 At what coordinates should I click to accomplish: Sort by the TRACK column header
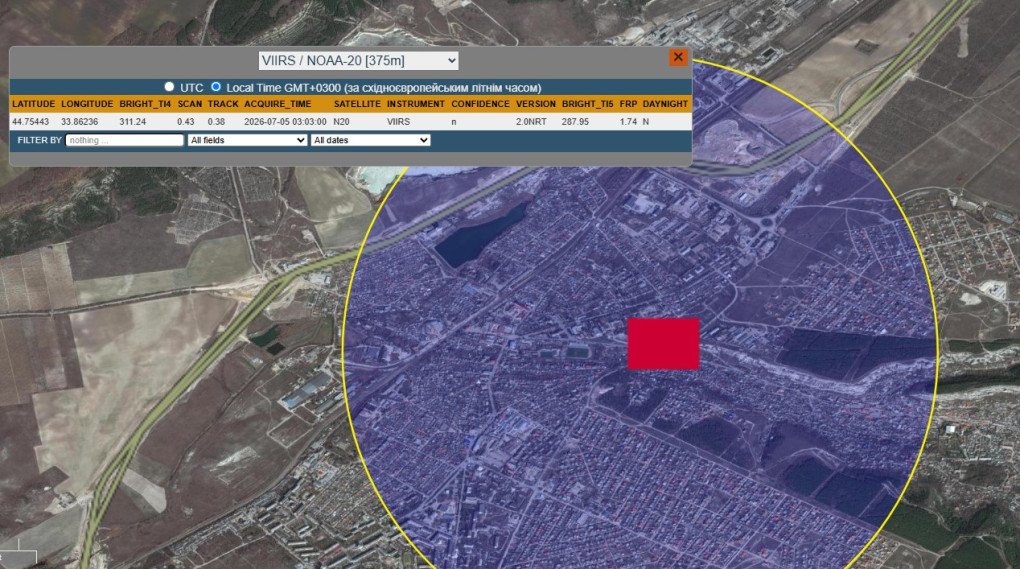pos(223,104)
